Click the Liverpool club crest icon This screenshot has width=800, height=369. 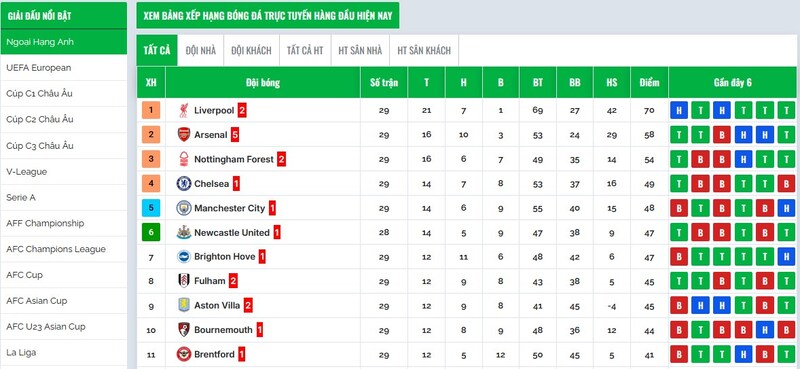184,110
